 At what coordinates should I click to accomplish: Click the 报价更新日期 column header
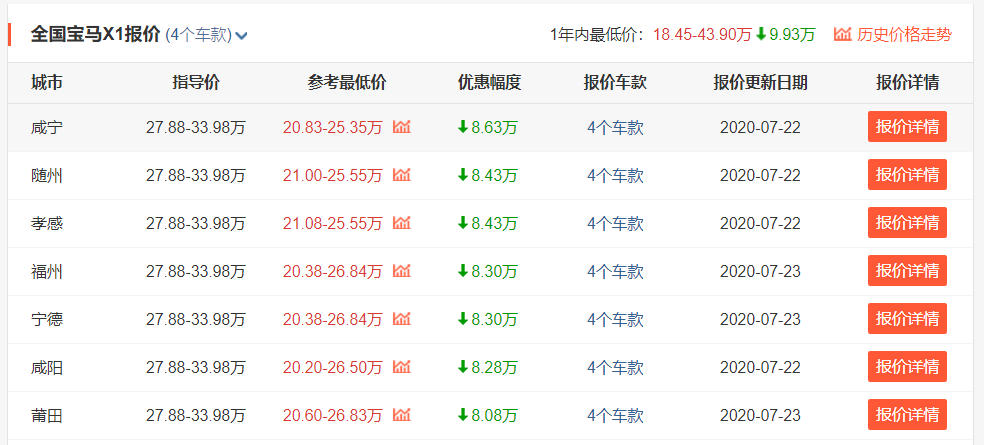[761, 83]
